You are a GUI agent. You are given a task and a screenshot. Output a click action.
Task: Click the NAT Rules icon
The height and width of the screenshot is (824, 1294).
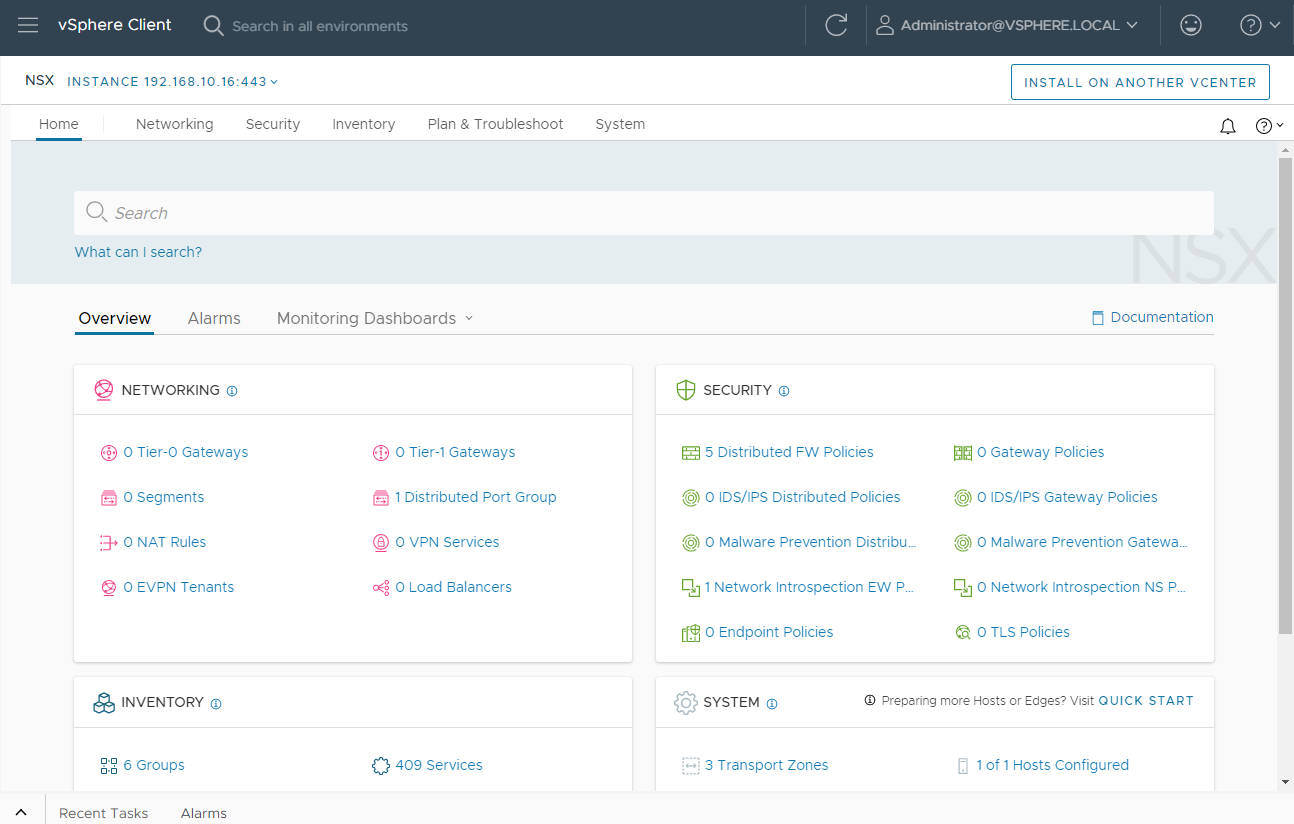109,543
